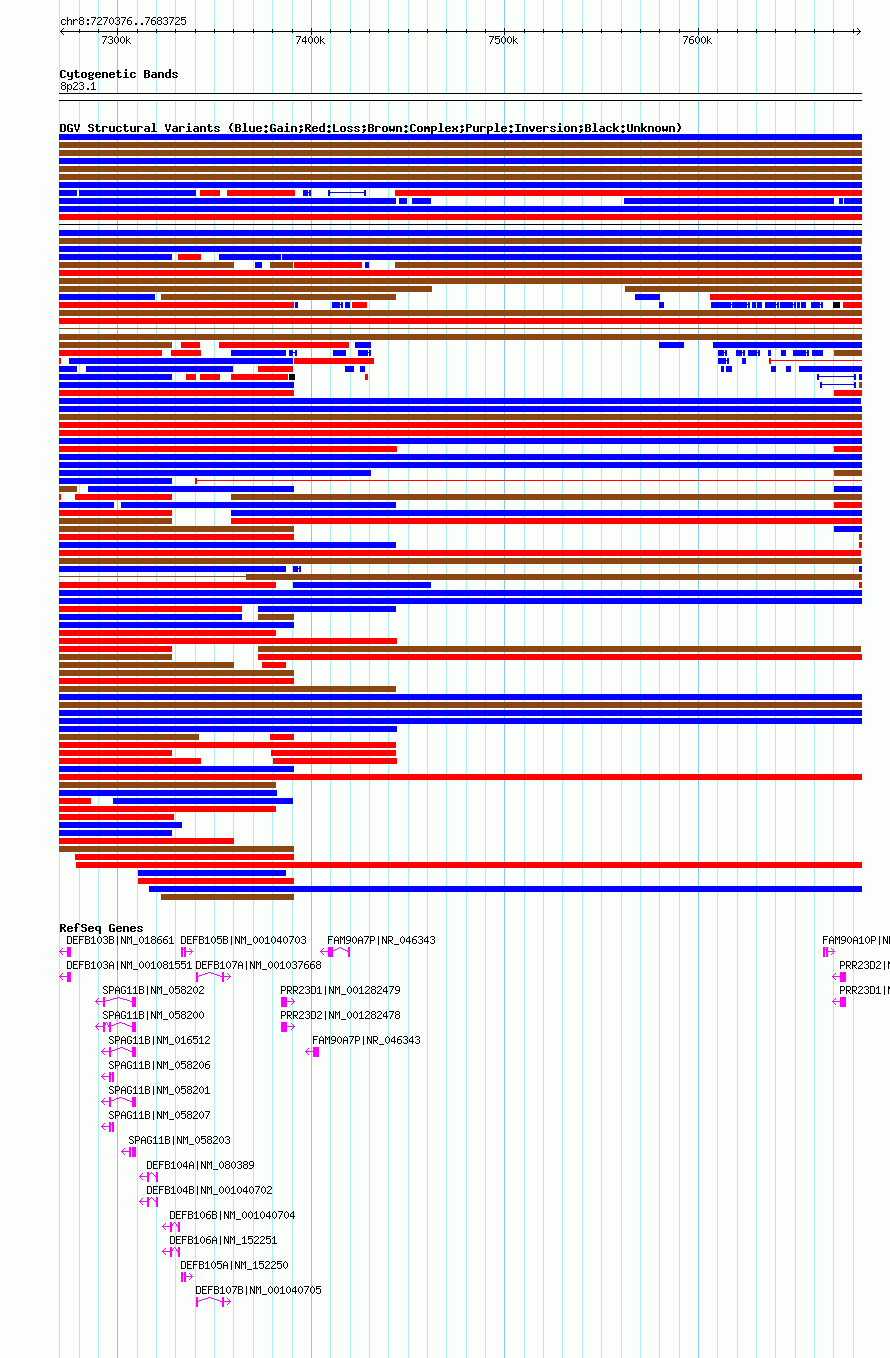This screenshot has height=1358, width=890.
Task: Click transcript label SPAG11B|NM_058200
Action: 153,1015
